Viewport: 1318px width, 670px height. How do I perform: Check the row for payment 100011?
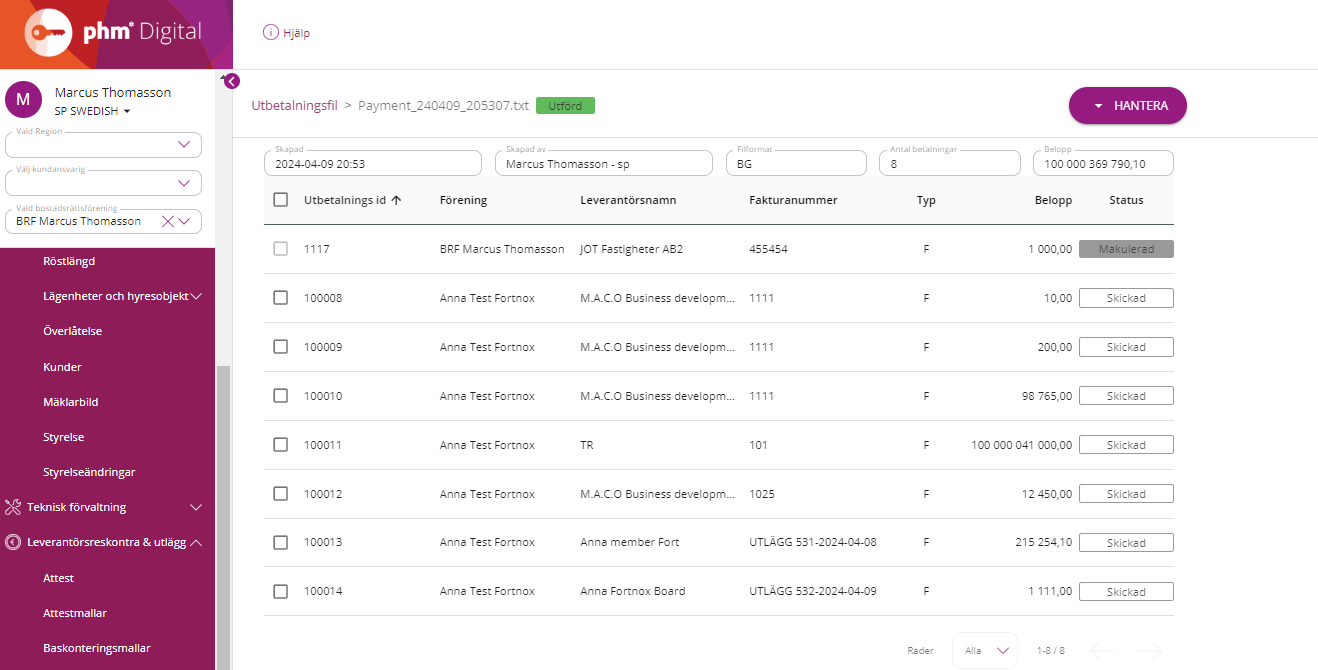[281, 445]
